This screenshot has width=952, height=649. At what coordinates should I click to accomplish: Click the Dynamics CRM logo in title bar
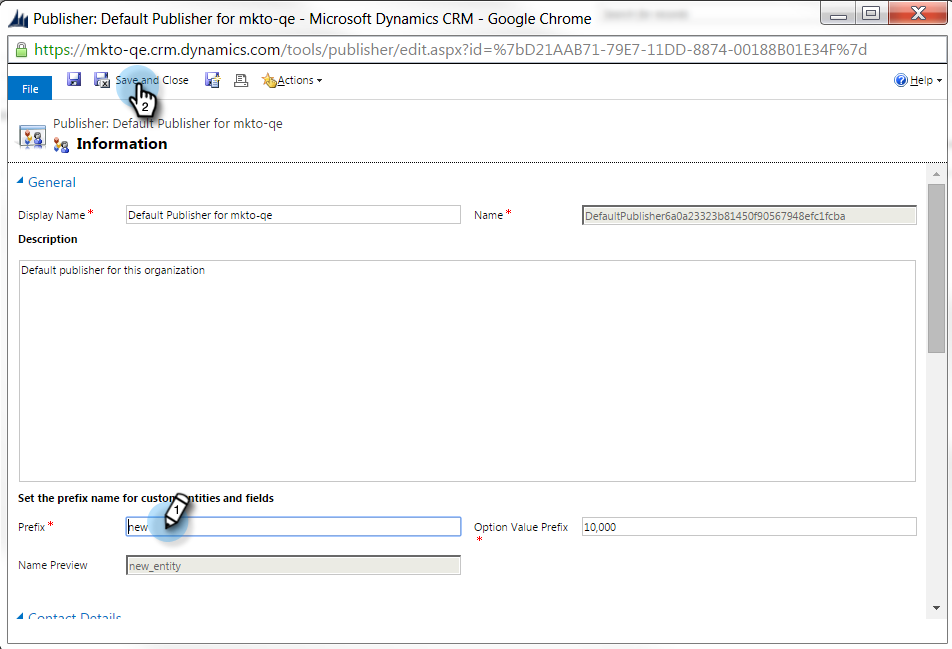[19, 19]
